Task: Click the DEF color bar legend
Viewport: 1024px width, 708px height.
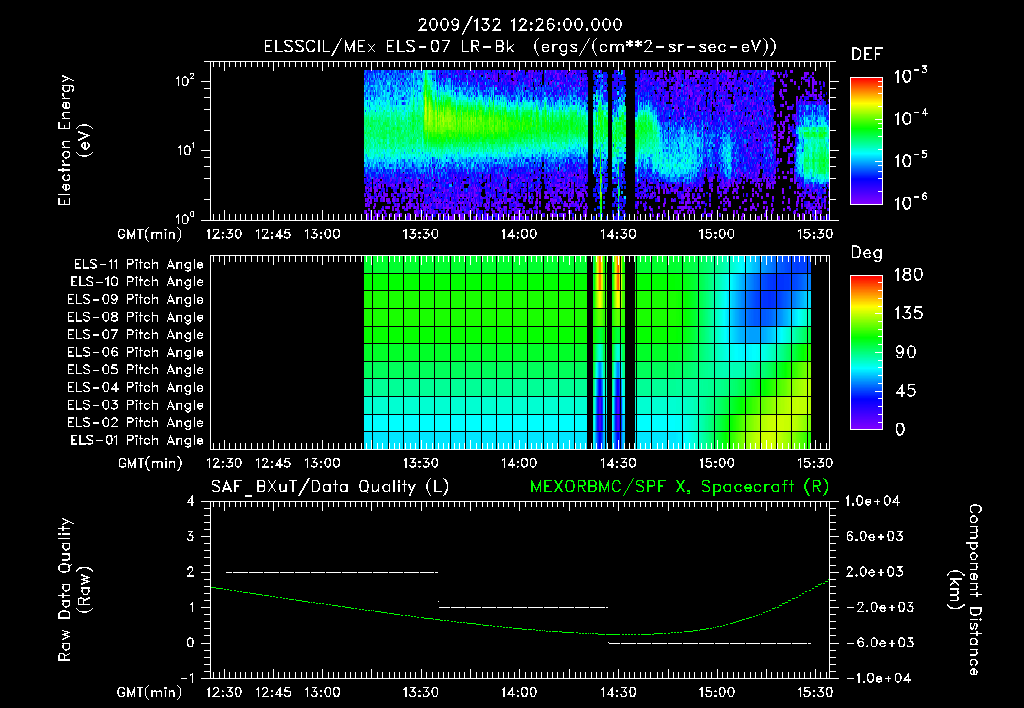Action: [x=866, y=141]
